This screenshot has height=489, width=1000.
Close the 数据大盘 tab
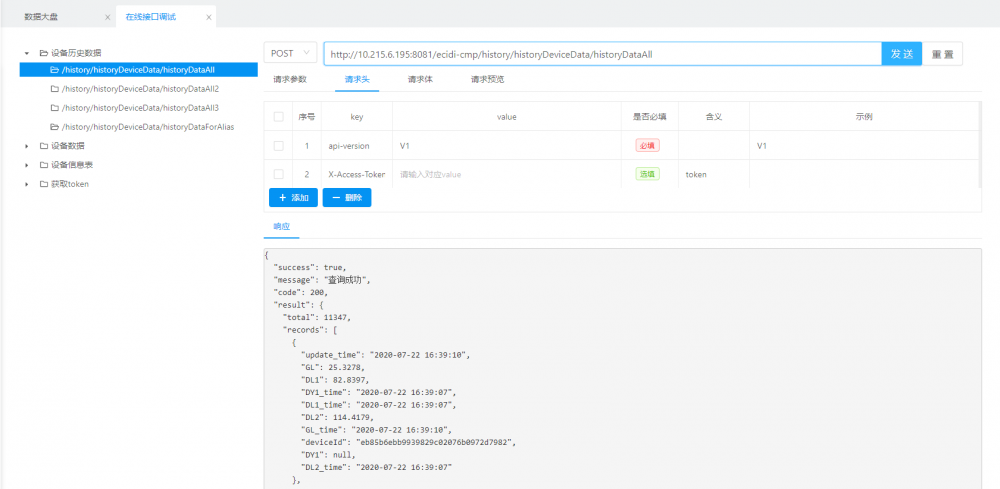107,17
